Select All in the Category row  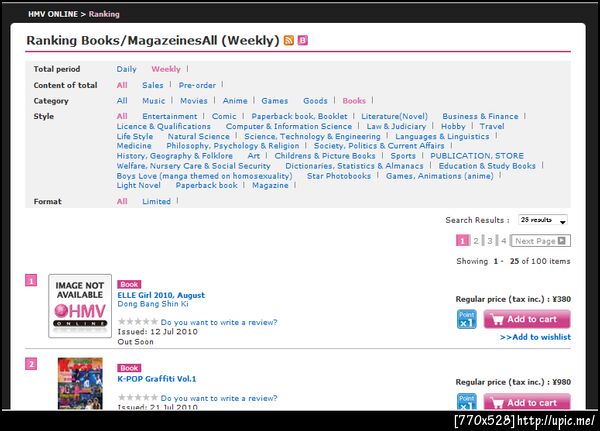[122, 101]
